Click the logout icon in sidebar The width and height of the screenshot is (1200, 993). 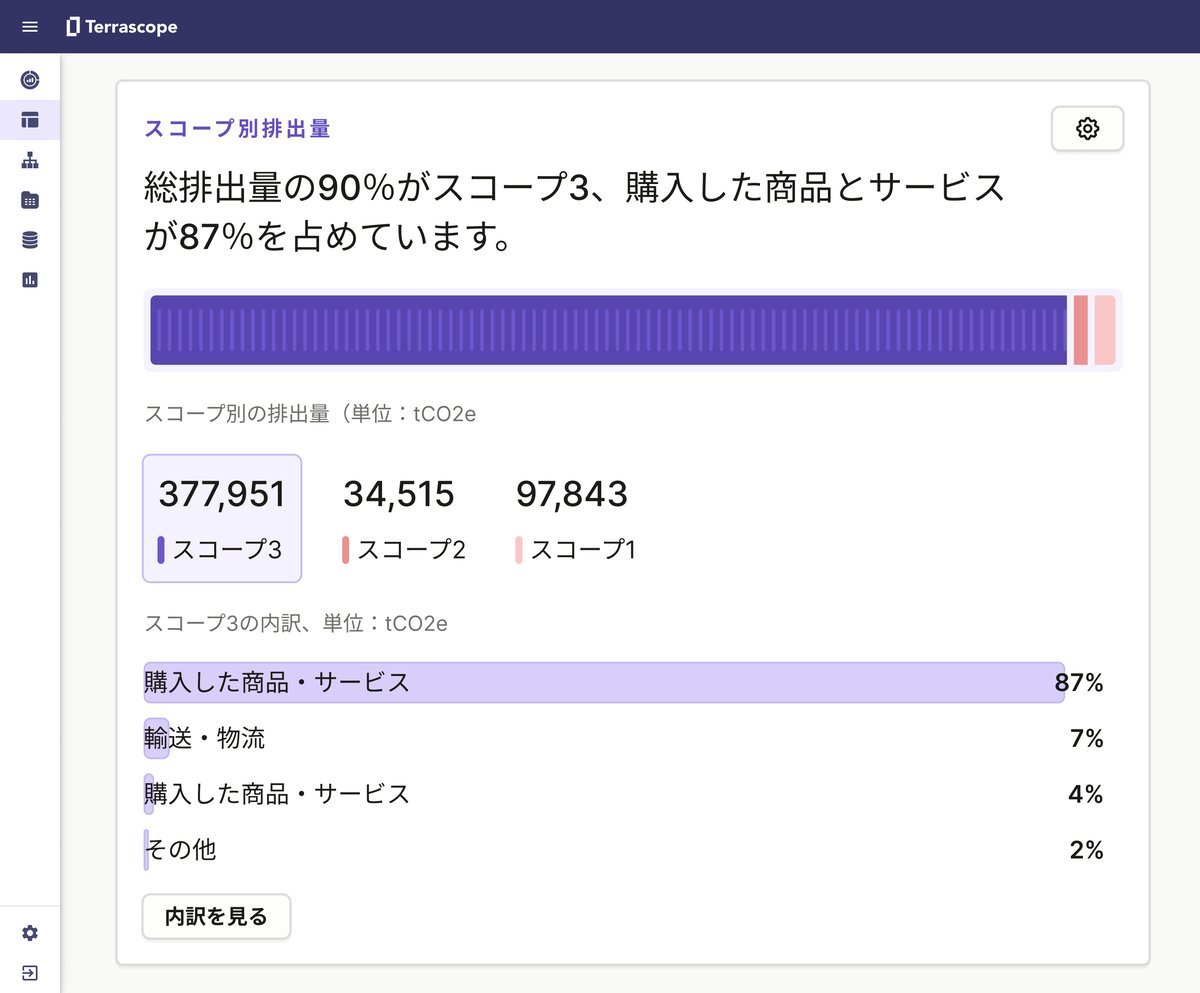point(30,972)
